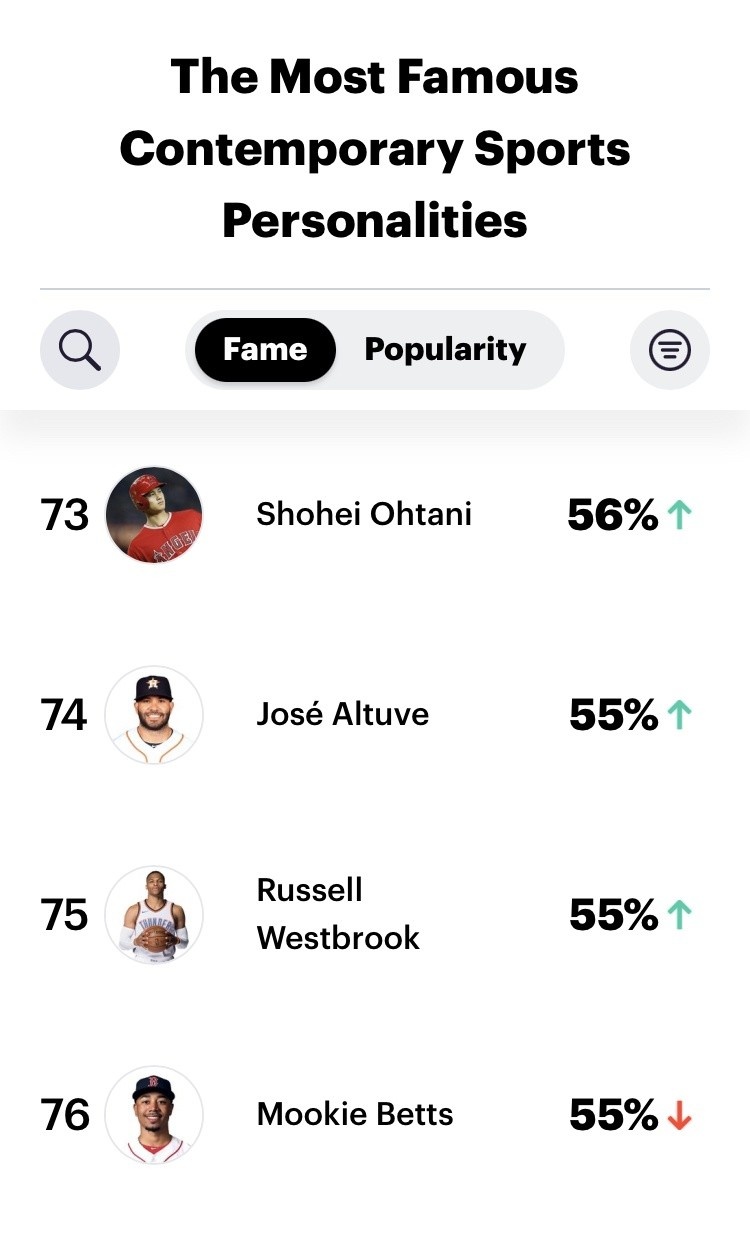Screen dimensions: 750x1244
Task: Open Mookie Betts' name link
Action: tap(355, 1114)
